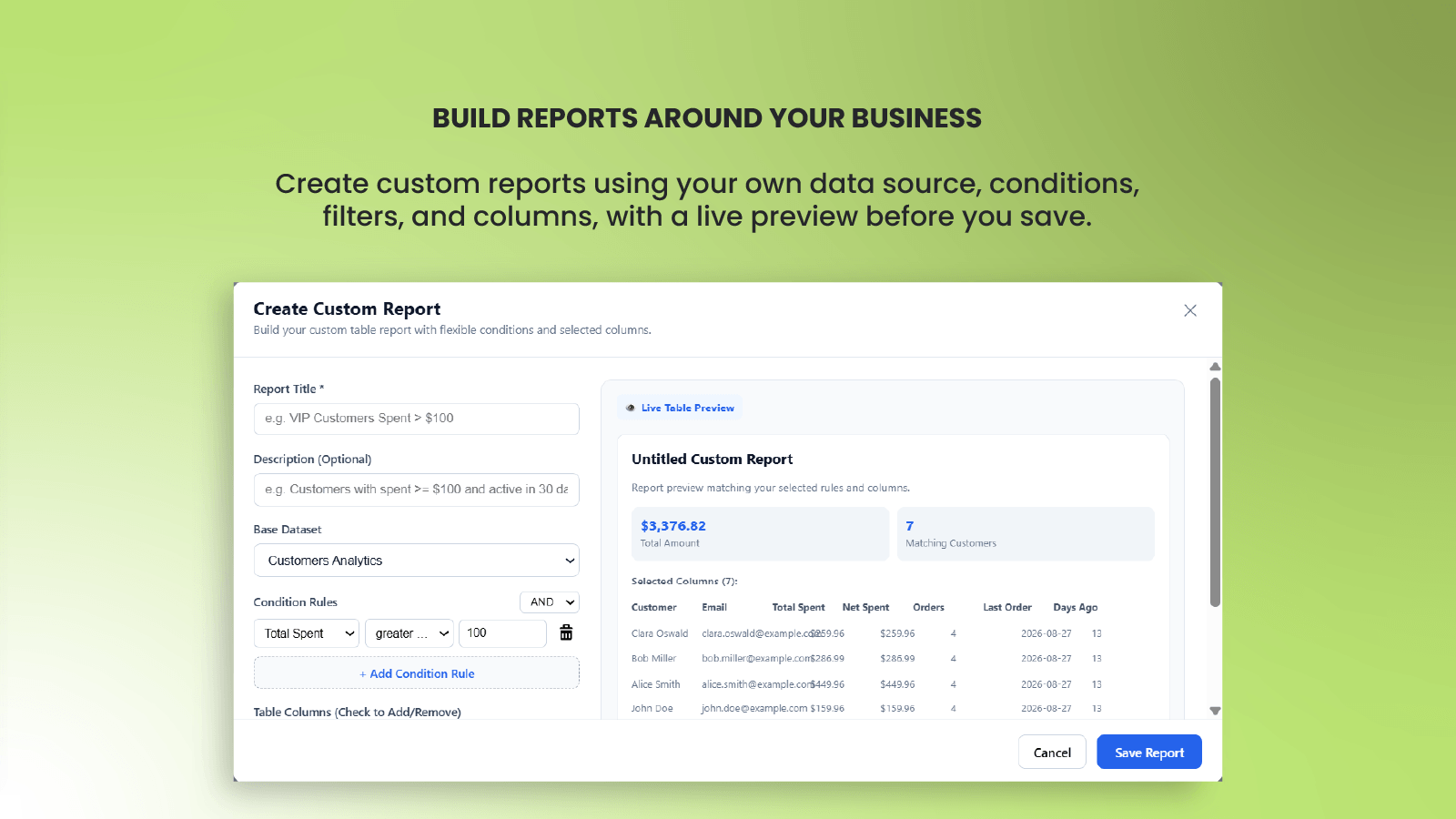Click the eye icon beside Live Table Preview
This screenshot has height=819, width=1456.
630,408
